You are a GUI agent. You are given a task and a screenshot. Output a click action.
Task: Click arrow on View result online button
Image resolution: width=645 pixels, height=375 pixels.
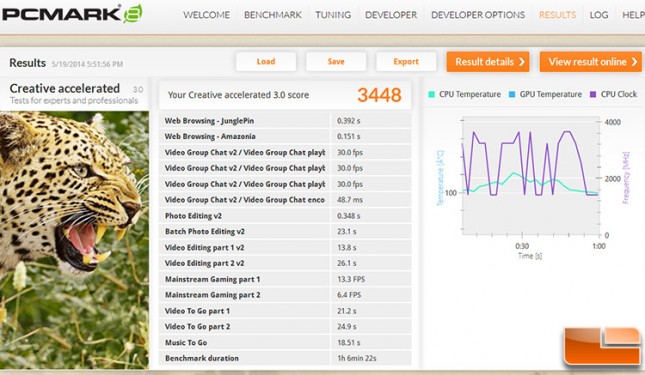(634, 62)
